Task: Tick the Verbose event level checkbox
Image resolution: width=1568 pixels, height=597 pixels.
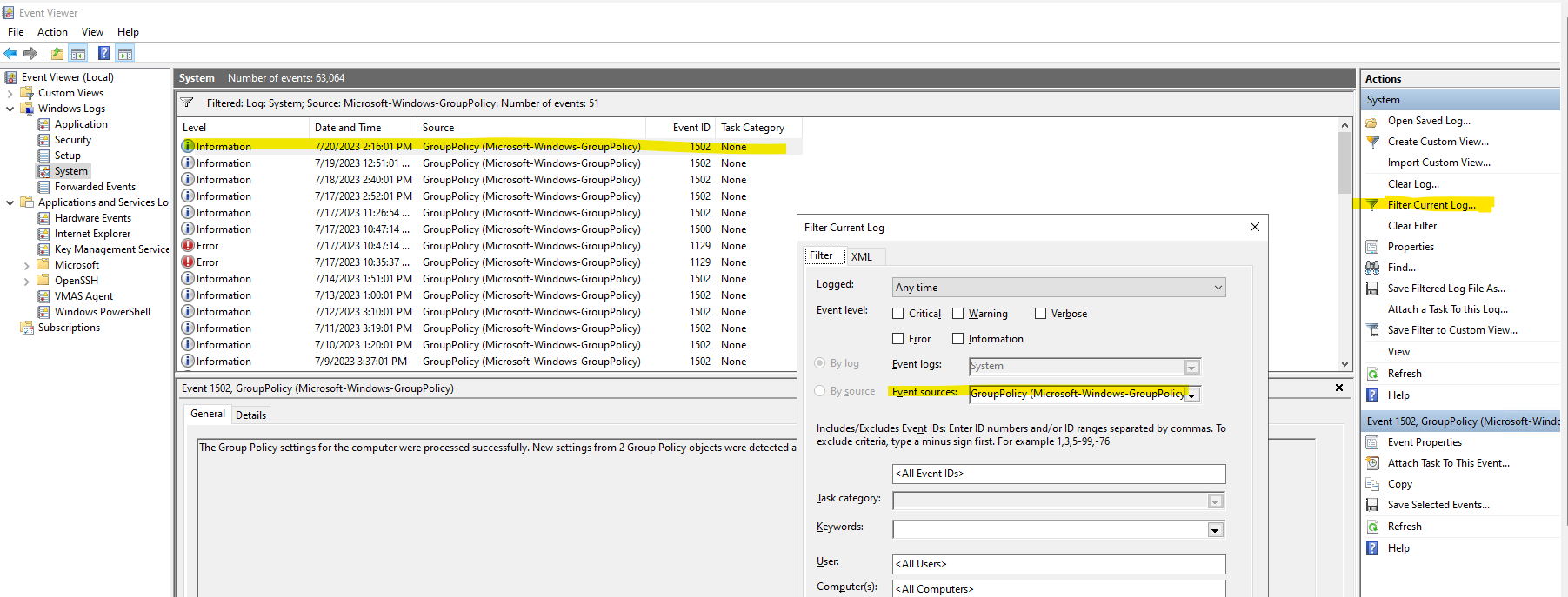Action: click(x=1041, y=314)
